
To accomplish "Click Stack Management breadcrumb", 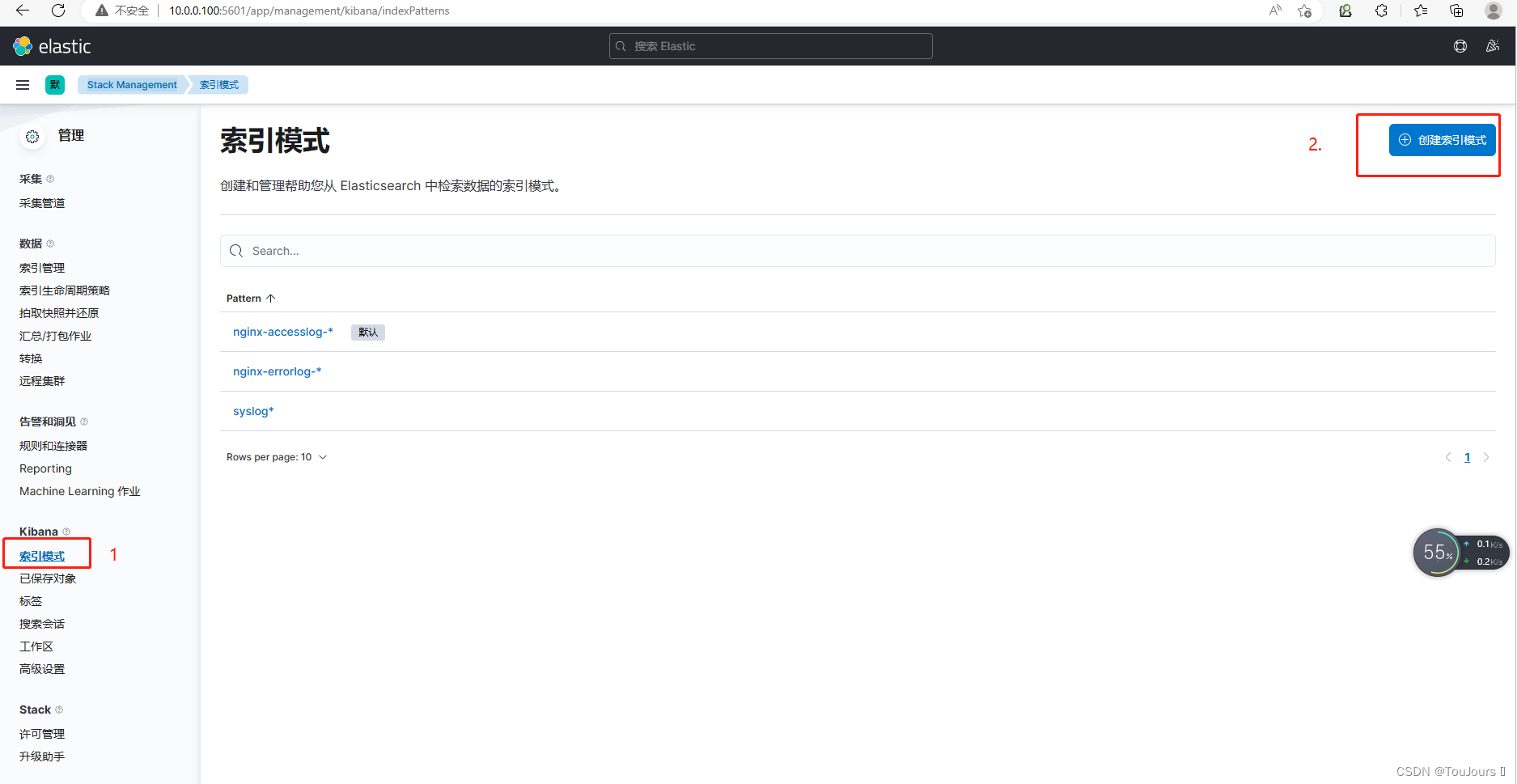I will click(x=132, y=85).
